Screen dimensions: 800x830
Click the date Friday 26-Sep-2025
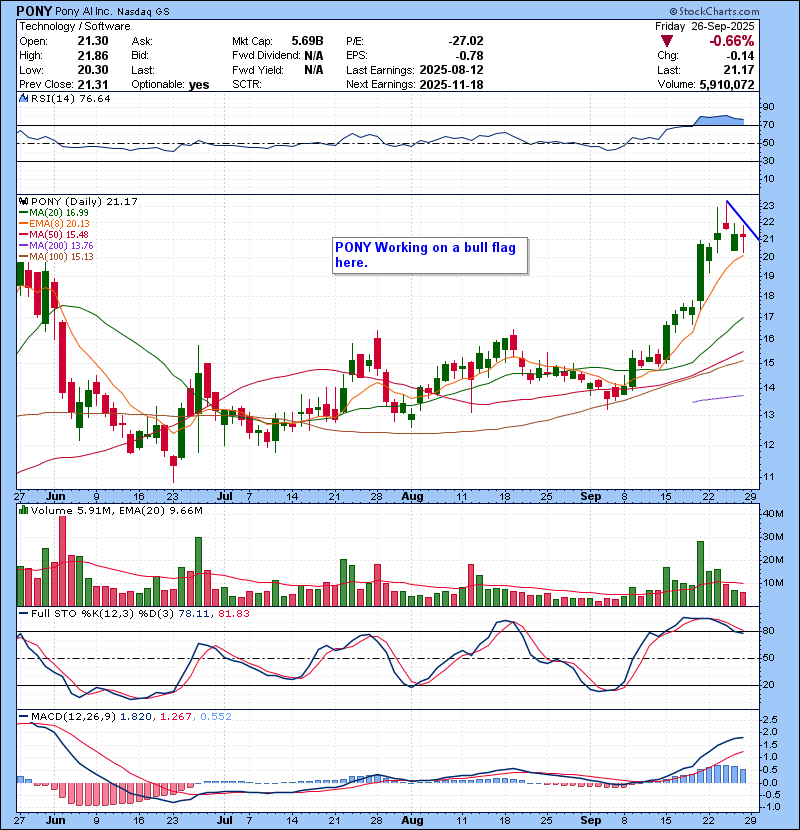705,26
